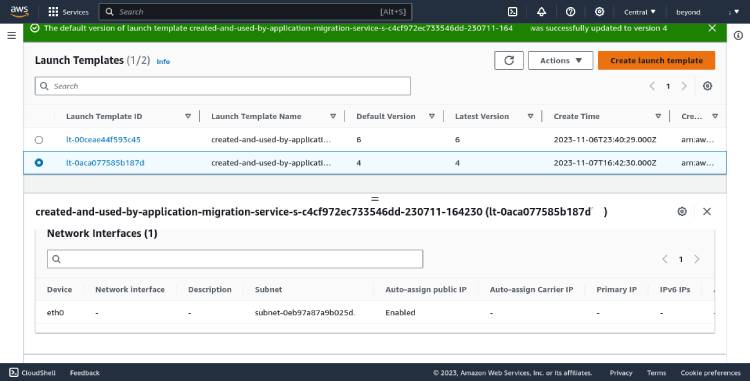Click Feedback in the footer
This screenshot has height=381, width=750.
(x=85, y=372)
